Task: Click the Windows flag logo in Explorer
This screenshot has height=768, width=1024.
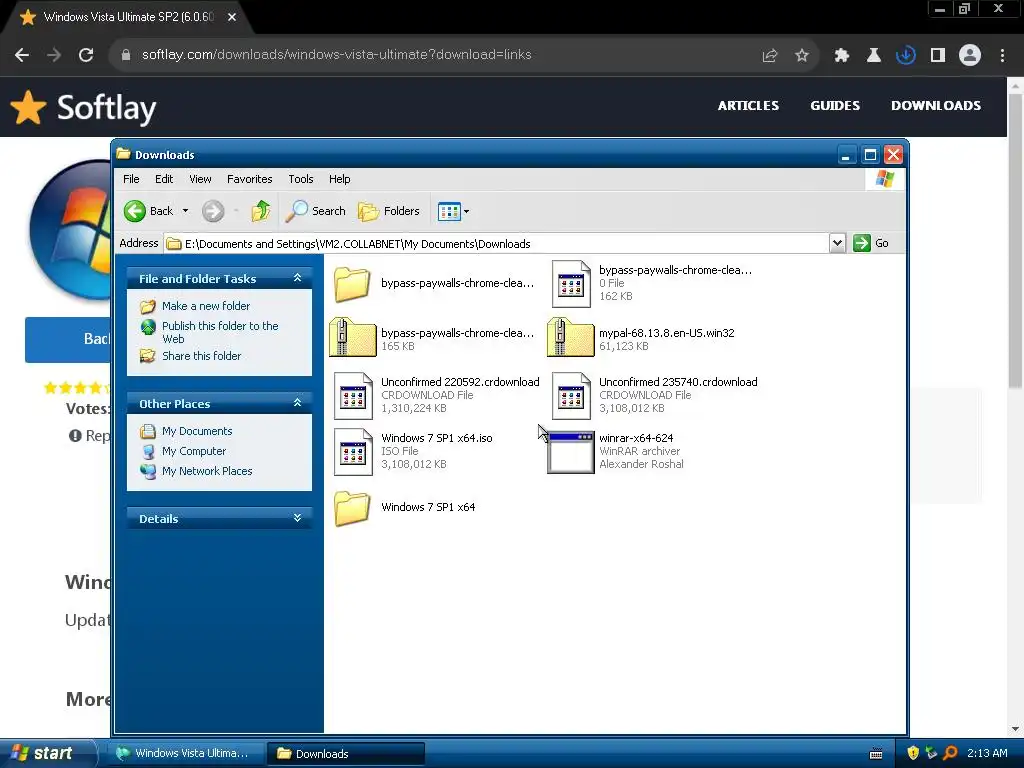Action: point(885,179)
